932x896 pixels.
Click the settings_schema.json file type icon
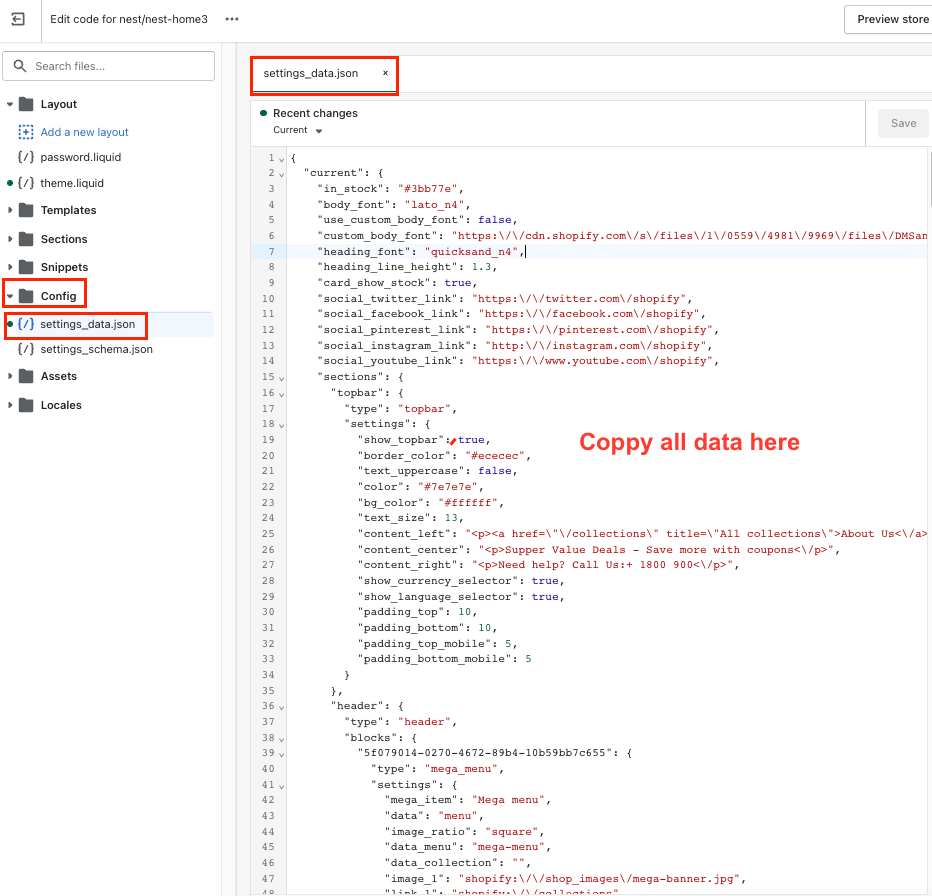tap(26, 349)
